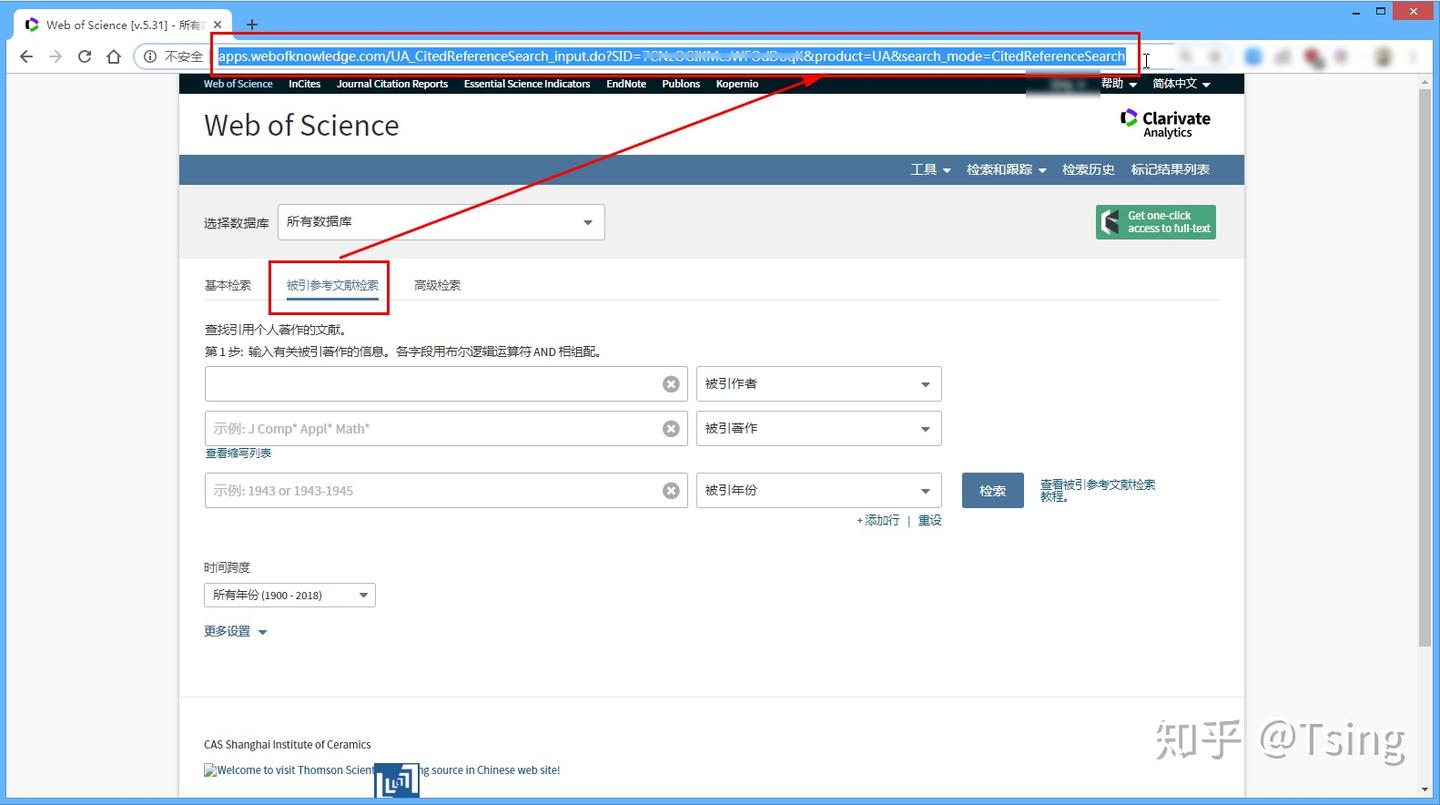Switch to the 高级检索 tab
The width and height of the screenshot is (1440, 805).
tap(437, 285)
